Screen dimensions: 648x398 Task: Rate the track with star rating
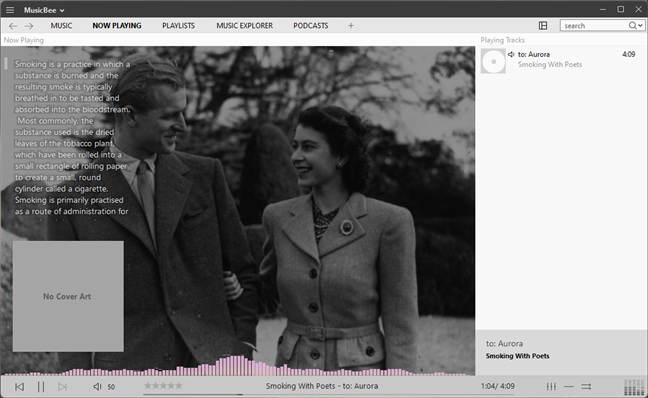(x=163, y=386)
